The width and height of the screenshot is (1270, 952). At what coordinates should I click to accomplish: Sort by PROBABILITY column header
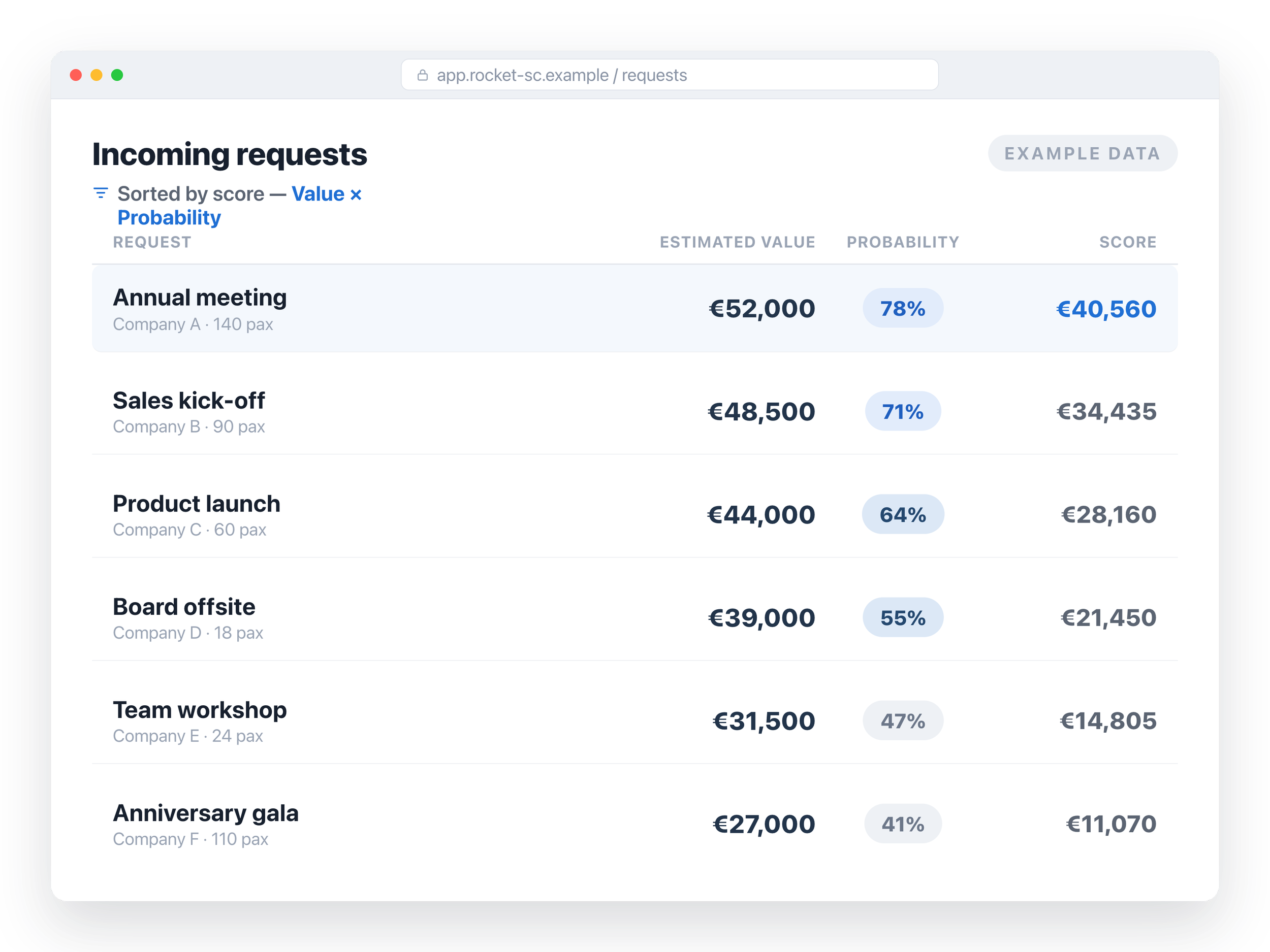(903, 242)
